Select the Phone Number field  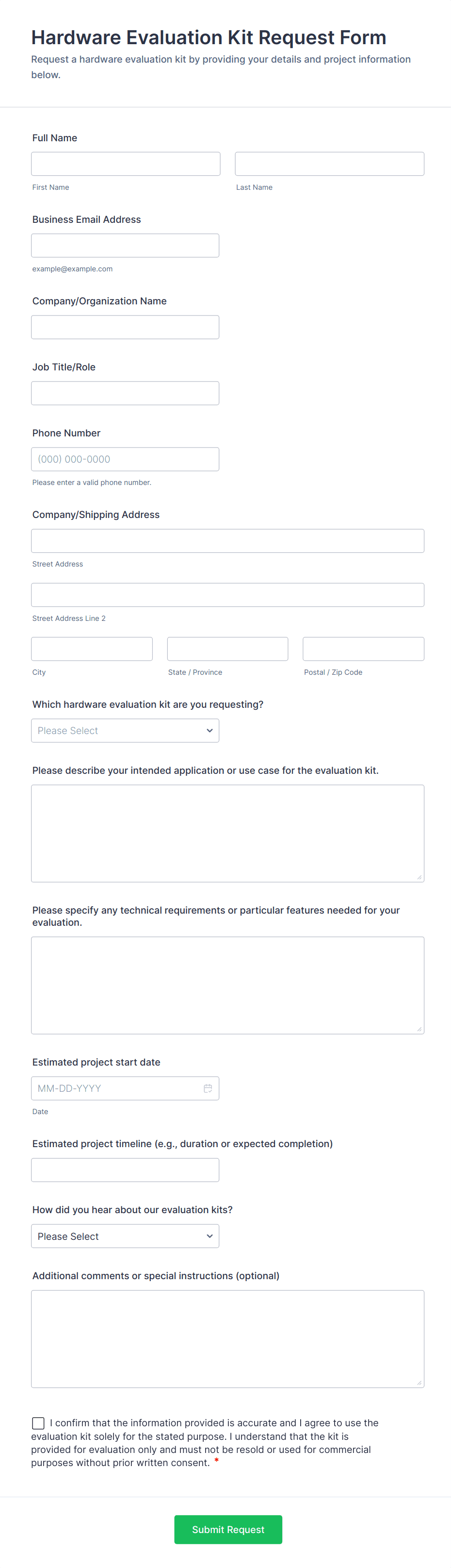point(125,458)
